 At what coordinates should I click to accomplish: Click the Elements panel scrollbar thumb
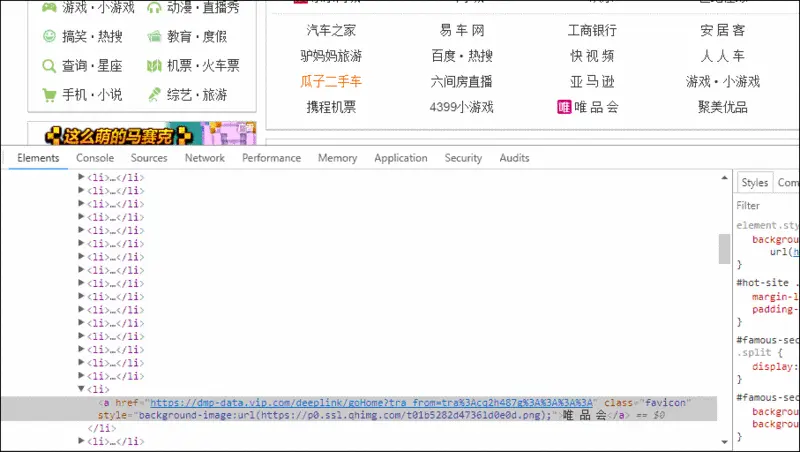(724, 249)
